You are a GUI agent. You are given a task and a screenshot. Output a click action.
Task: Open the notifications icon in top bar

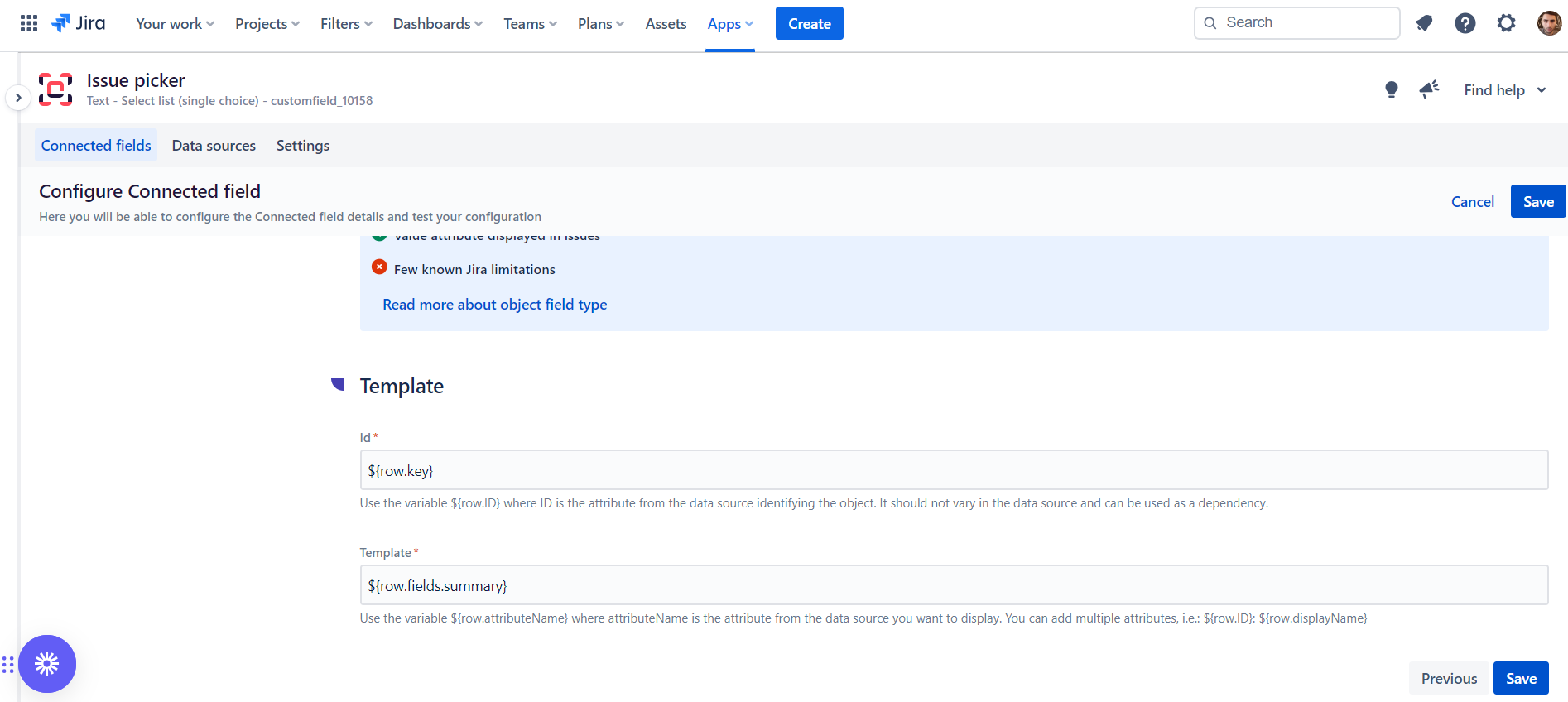pyautogui.click(x=1424, y=23)
